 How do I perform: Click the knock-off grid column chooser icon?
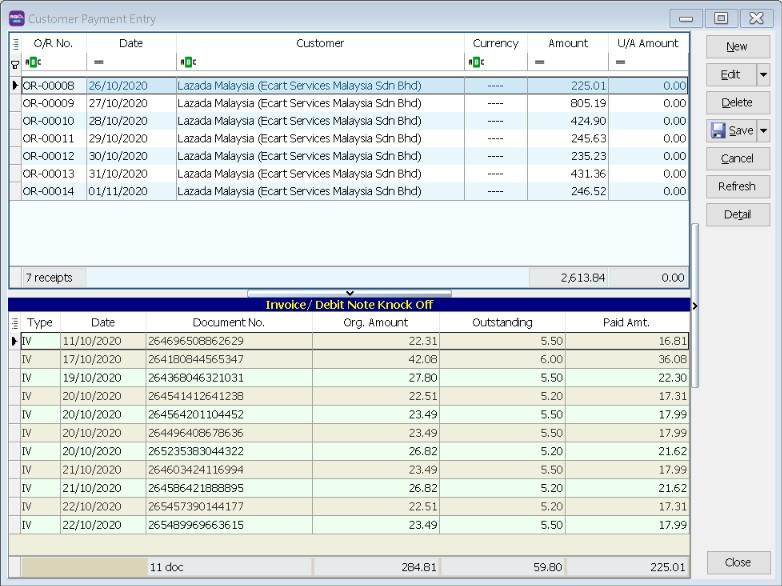click(15, 323)
